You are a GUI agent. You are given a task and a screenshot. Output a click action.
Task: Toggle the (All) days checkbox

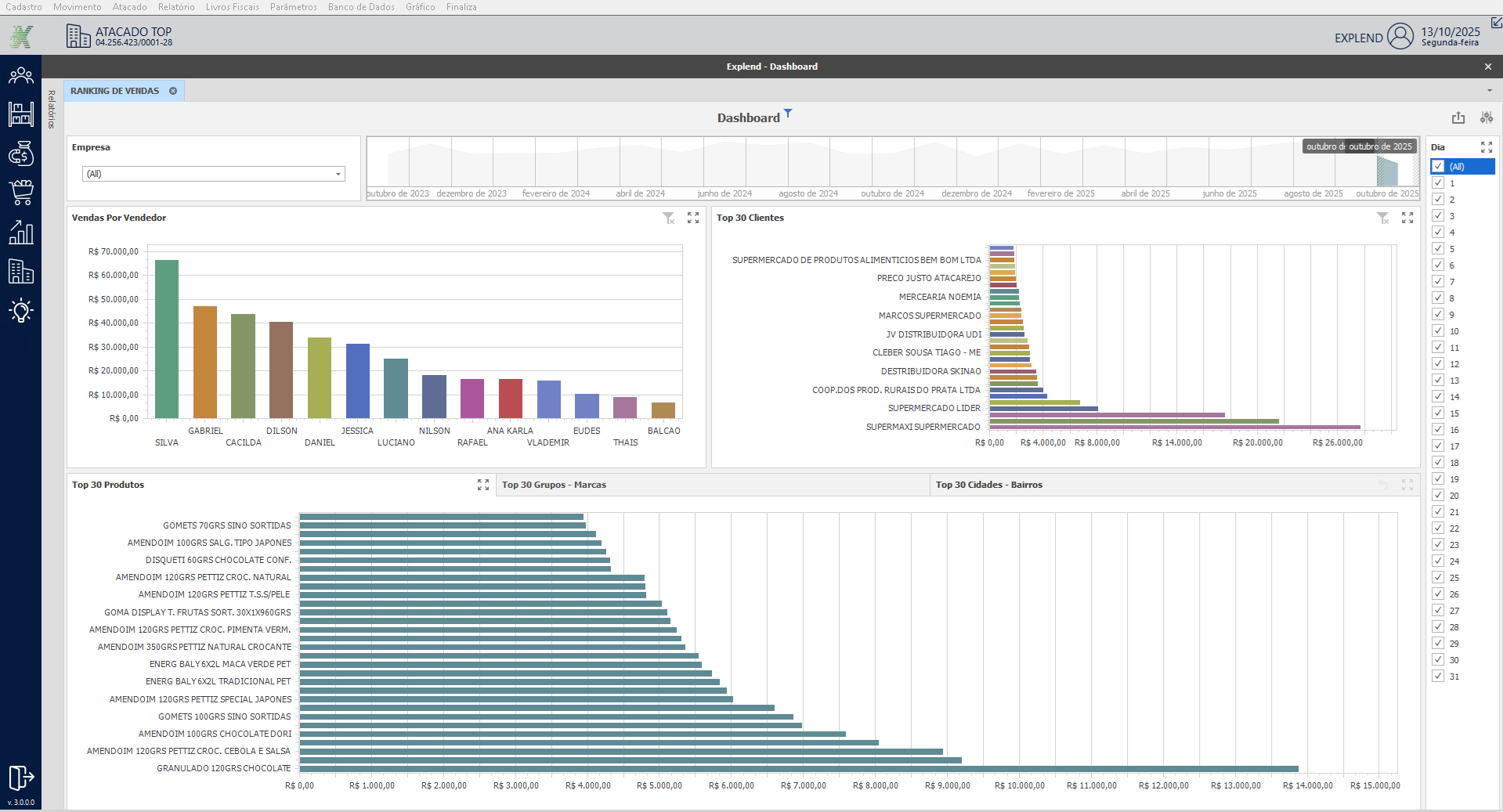[x=1438, y=167]
